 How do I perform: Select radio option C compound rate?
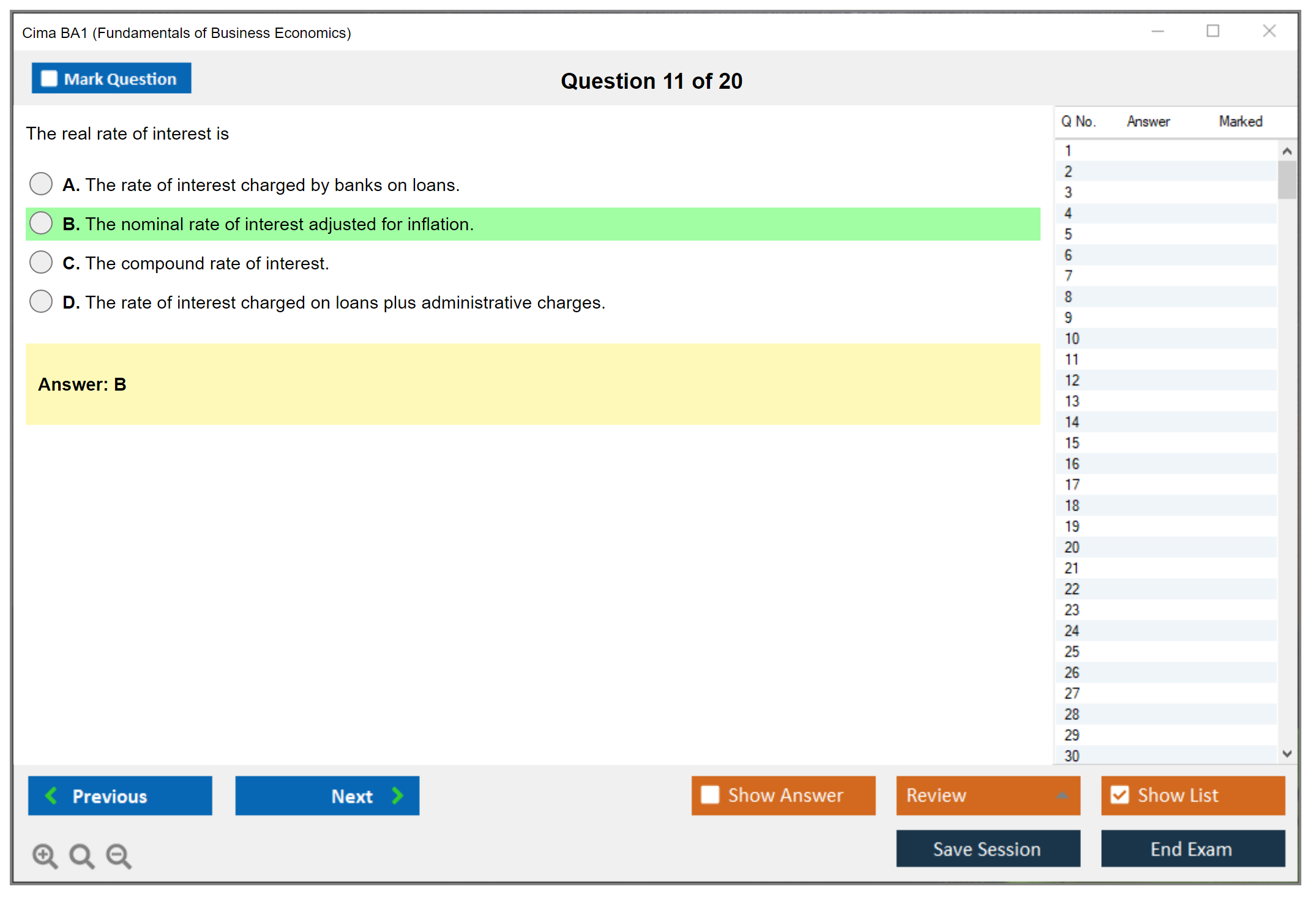coord(41,262)
